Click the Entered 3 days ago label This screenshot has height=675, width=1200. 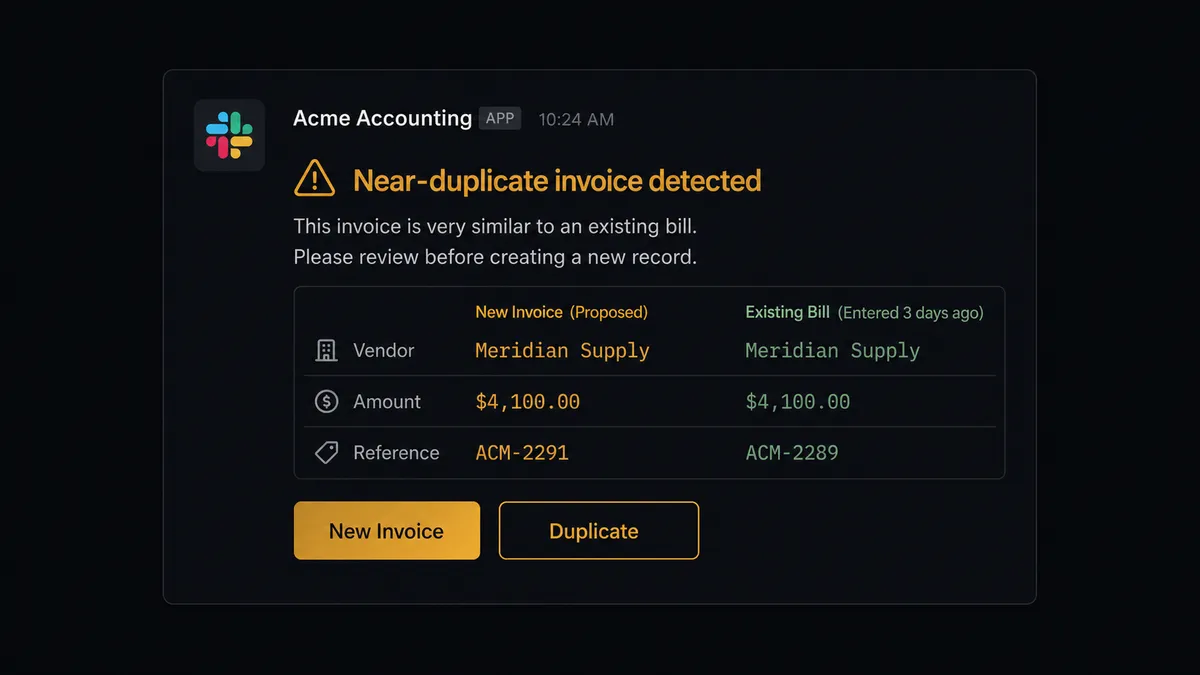pyautogui.click(x=911, y=312)
